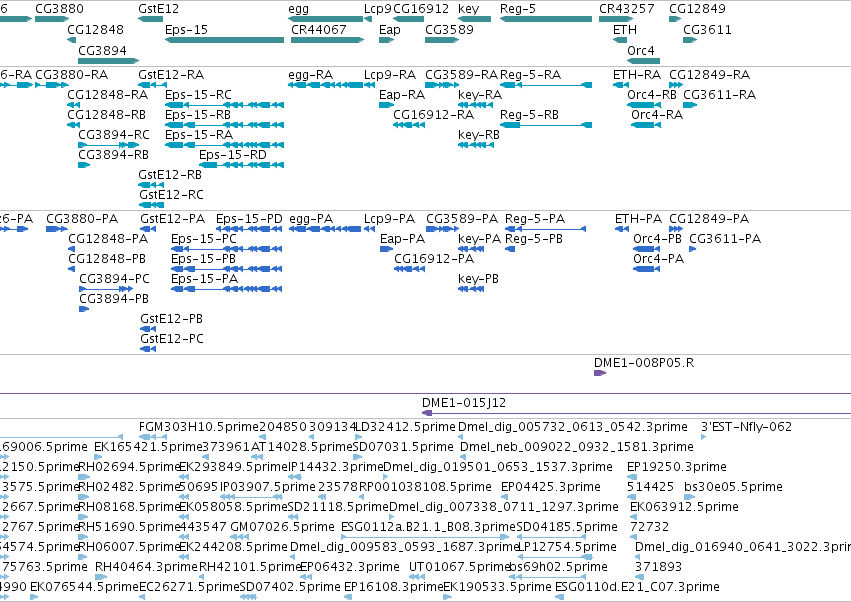The image size is (851, 602).
Task: Click transcript GstE12-RC
Action: (171, 194)
